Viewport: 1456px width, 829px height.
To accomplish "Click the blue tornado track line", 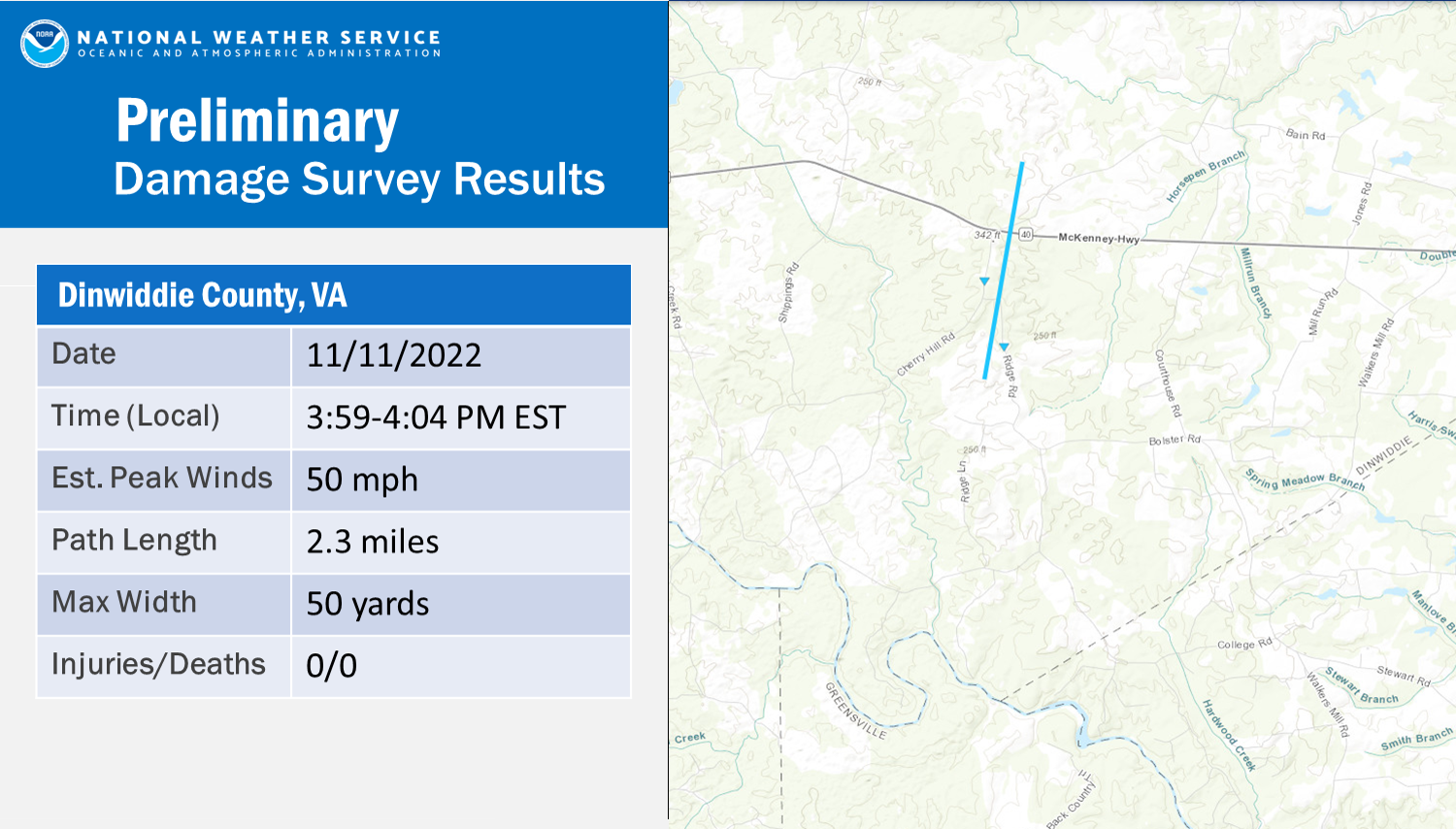I will click(x=1004, y=270).
